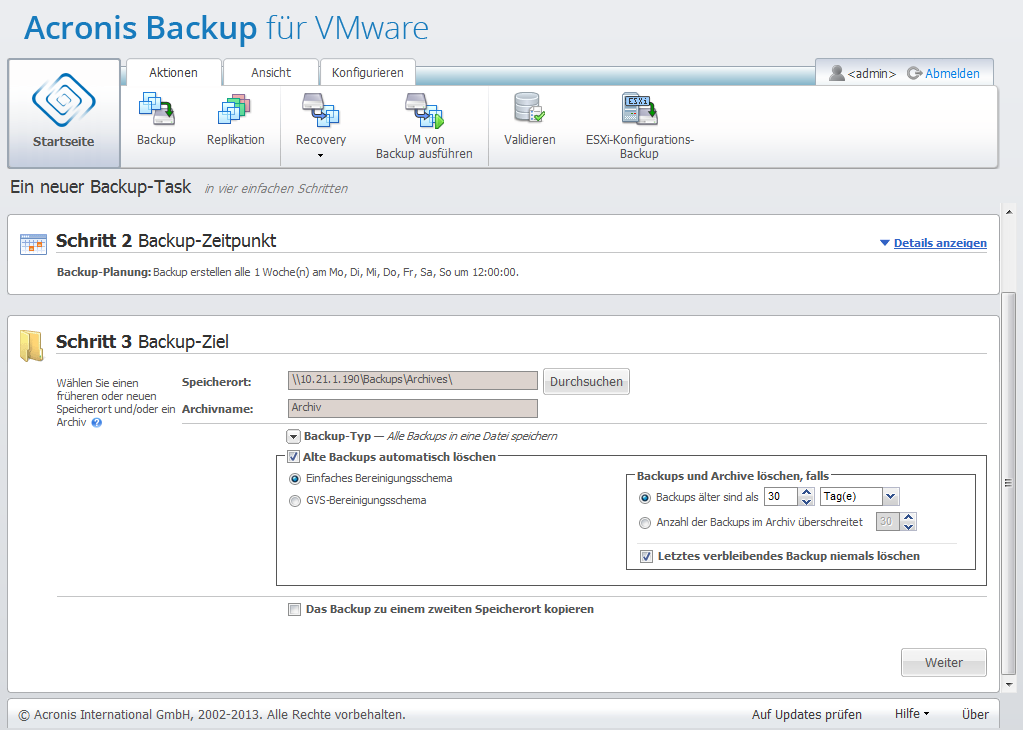Click the admin user icon

(x=836, y=72)
